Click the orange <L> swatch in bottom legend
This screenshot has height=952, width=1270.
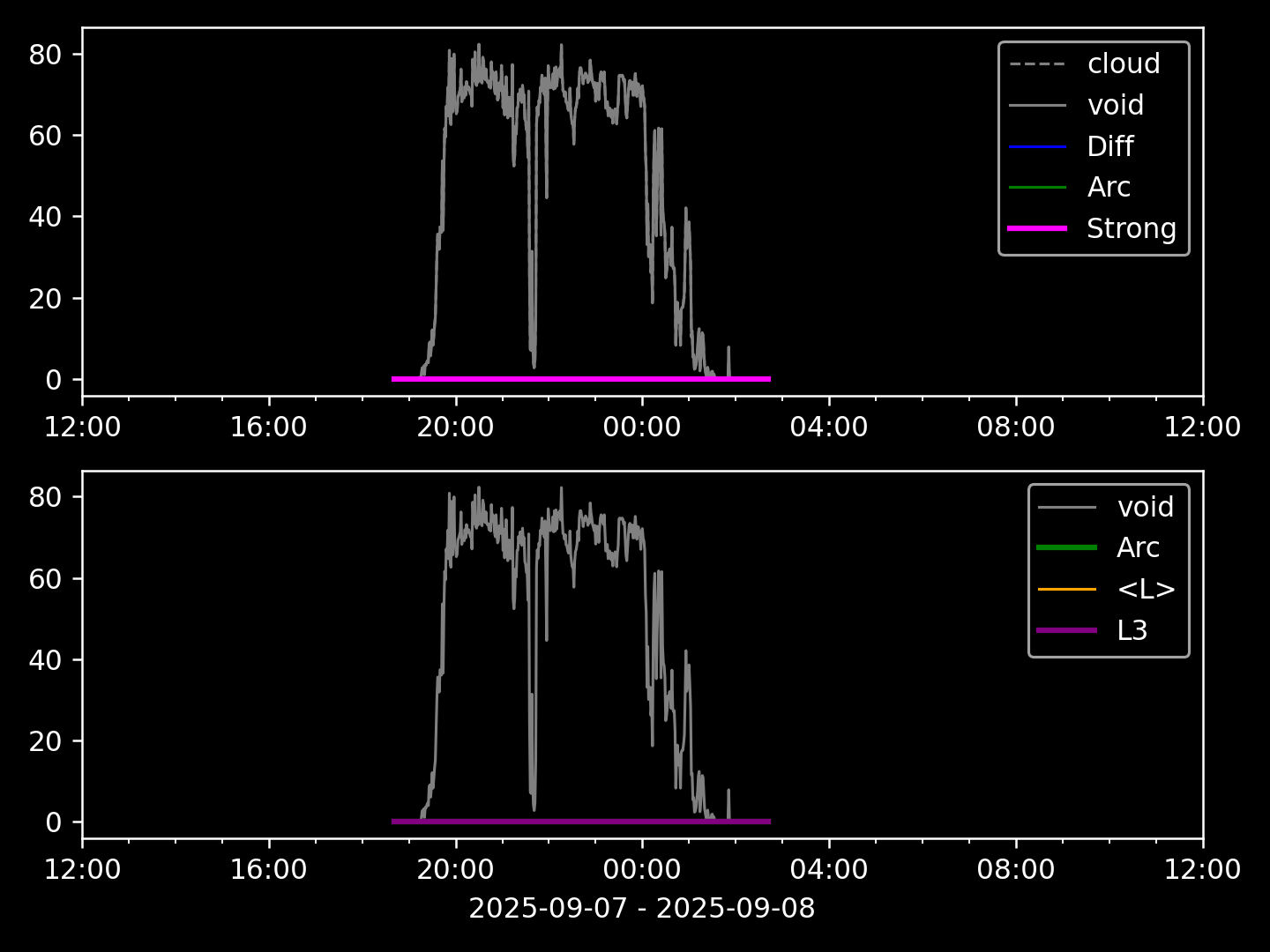(x=1067, y=589)
